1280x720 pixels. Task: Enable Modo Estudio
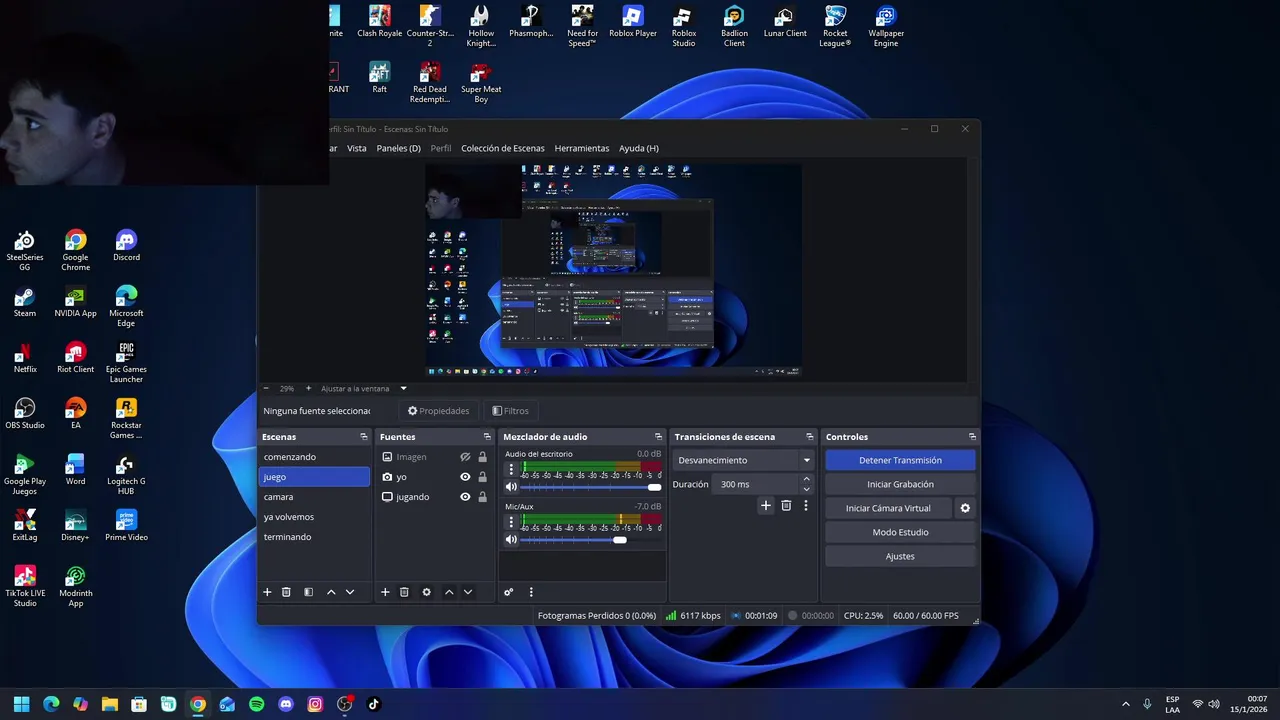[x=900, y=532]
